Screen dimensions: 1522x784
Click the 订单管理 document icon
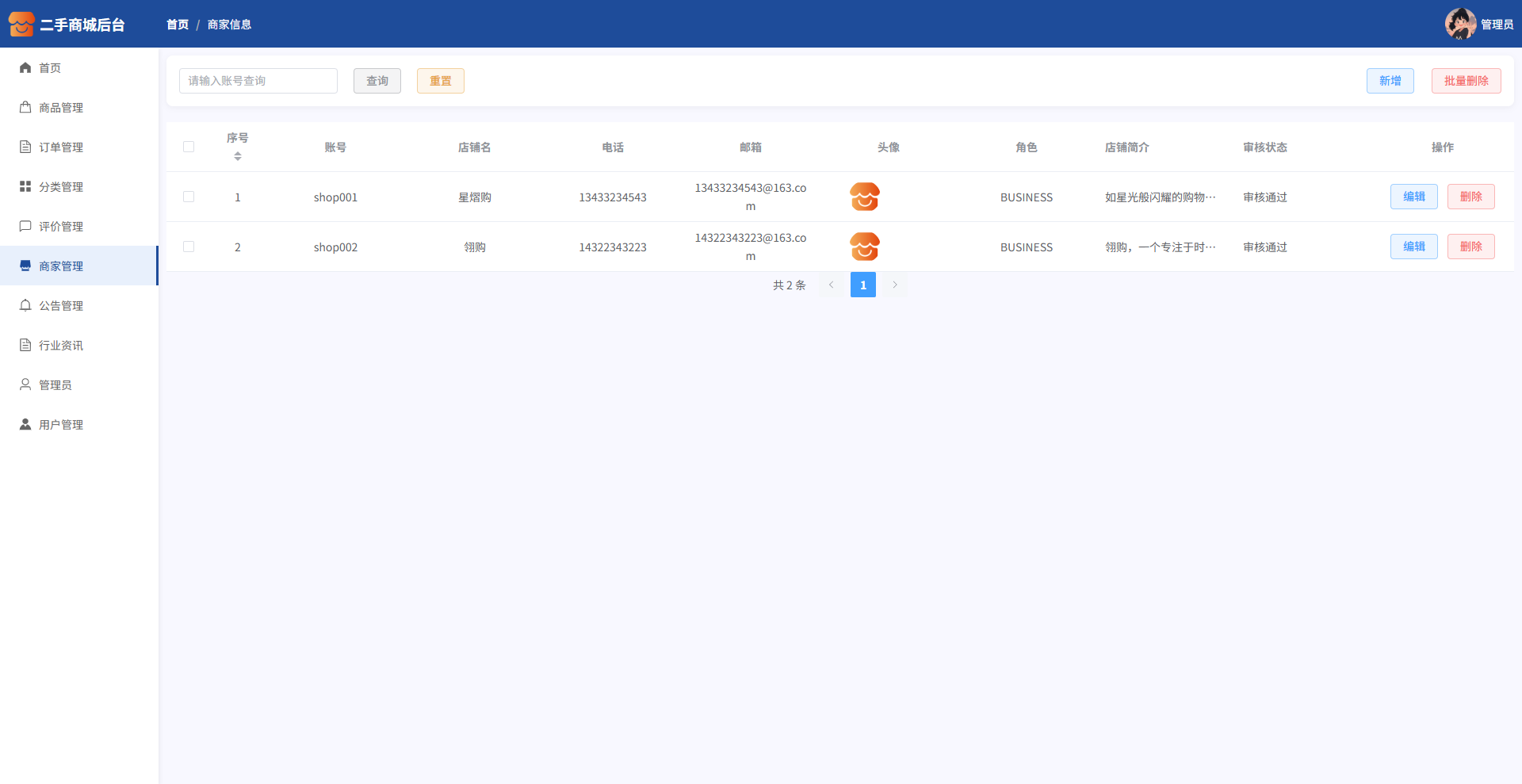coord(25,147)
